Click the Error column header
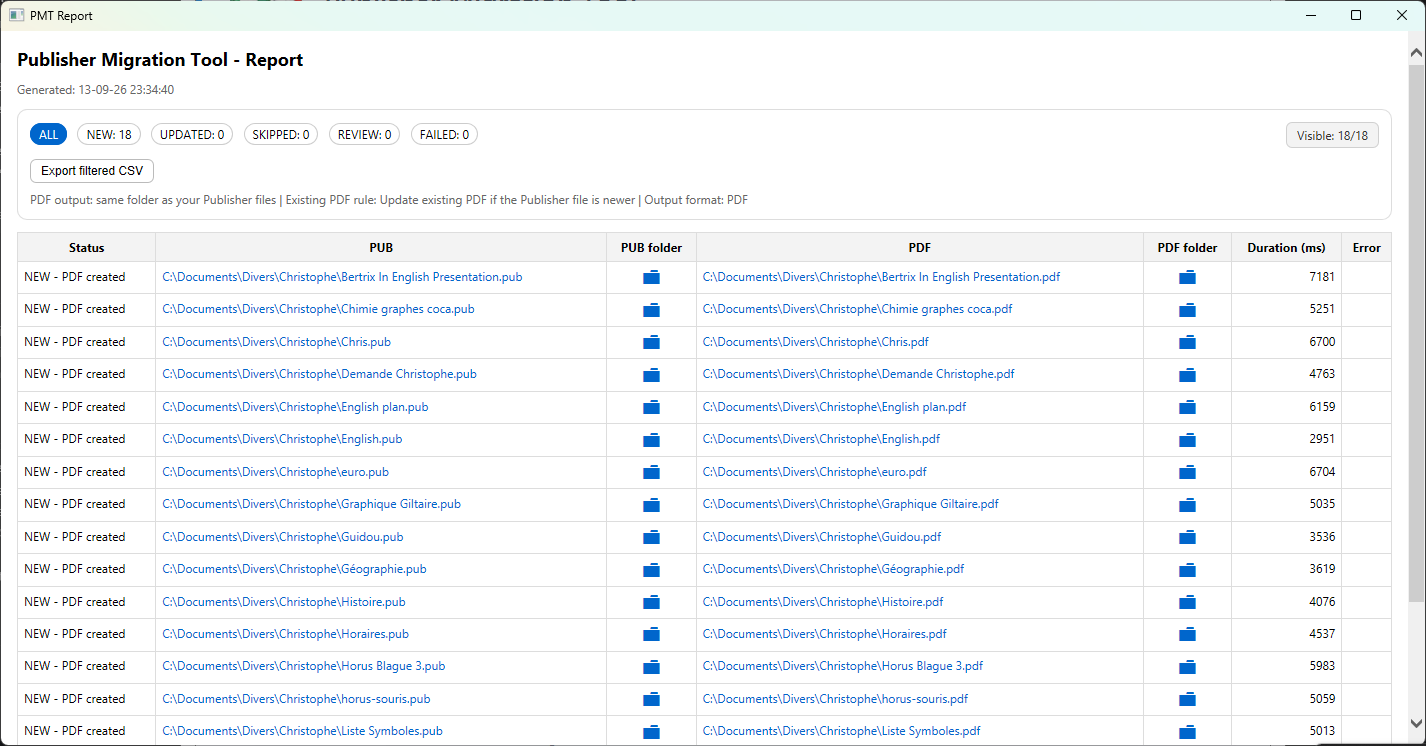 (x=1366, y=248)
